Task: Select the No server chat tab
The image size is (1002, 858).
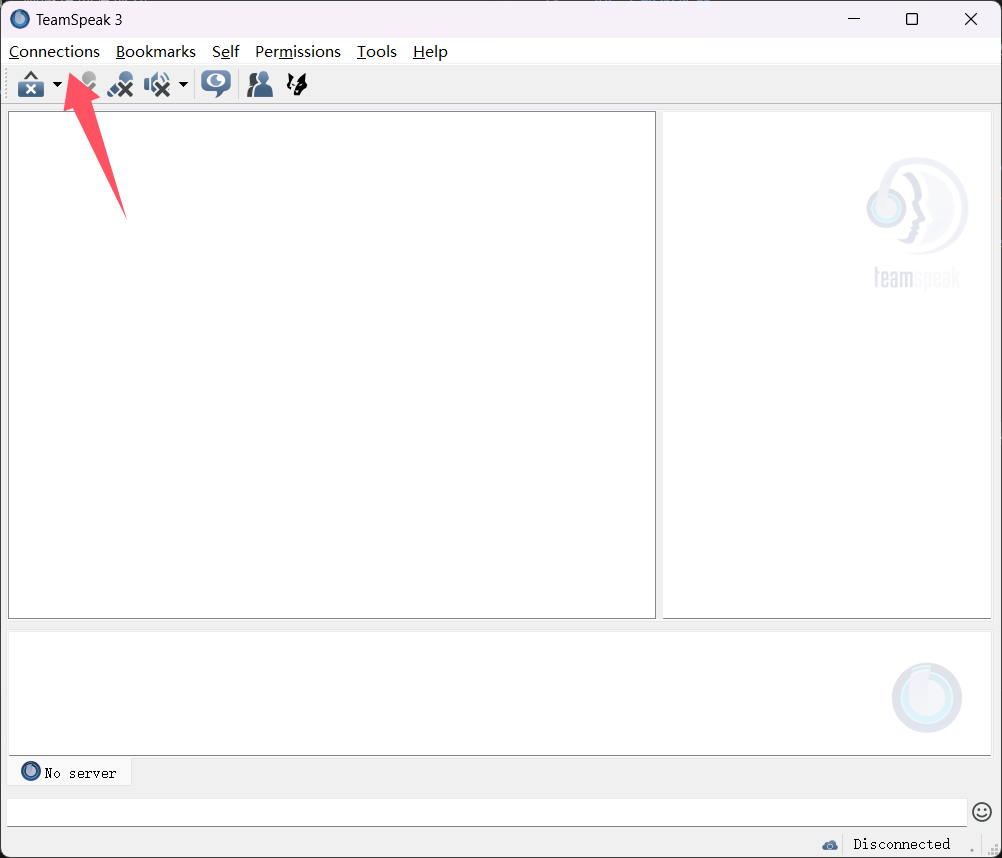Action: click(x=70, y=772)
